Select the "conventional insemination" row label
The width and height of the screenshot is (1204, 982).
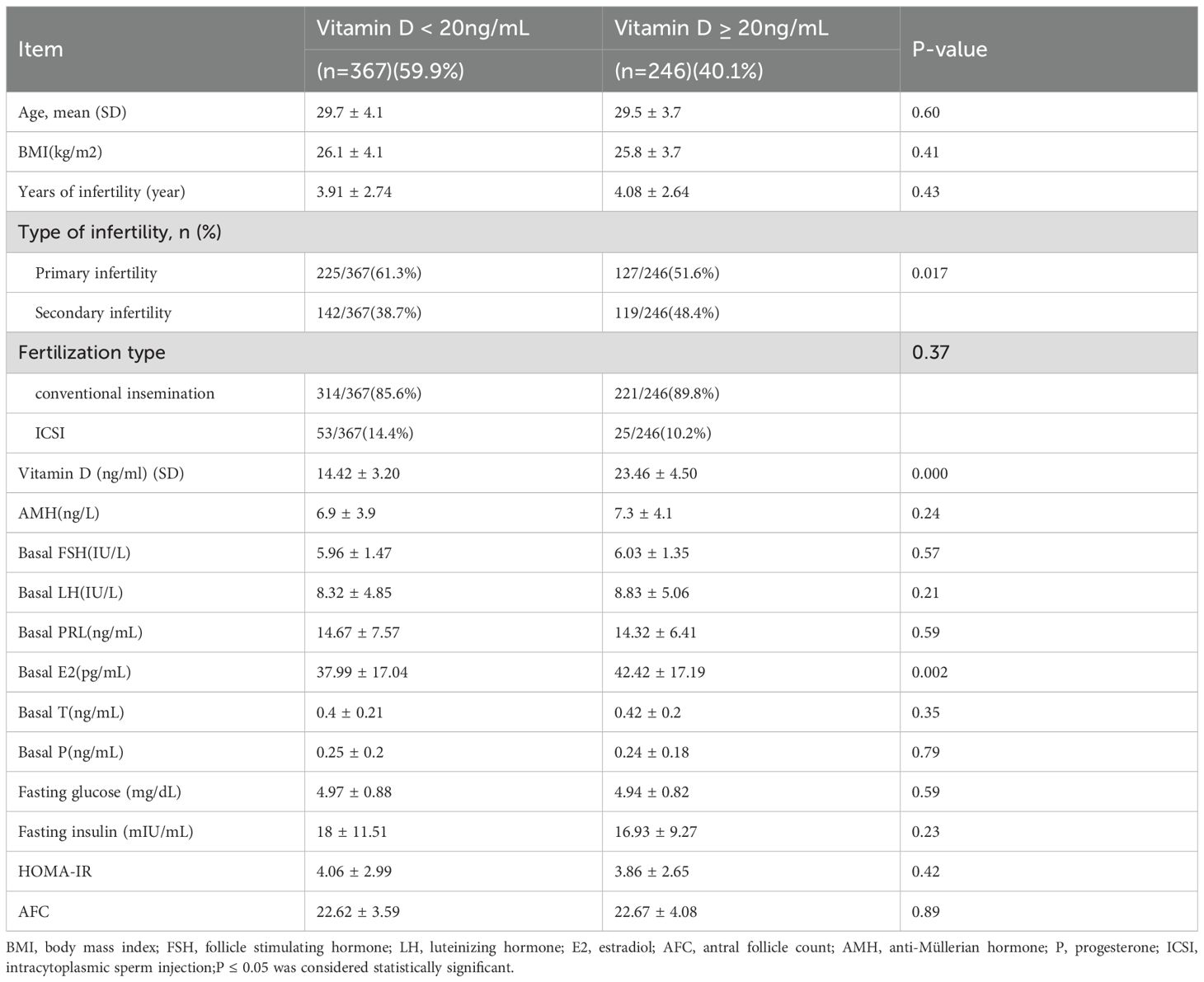click(x=125, y=393)
